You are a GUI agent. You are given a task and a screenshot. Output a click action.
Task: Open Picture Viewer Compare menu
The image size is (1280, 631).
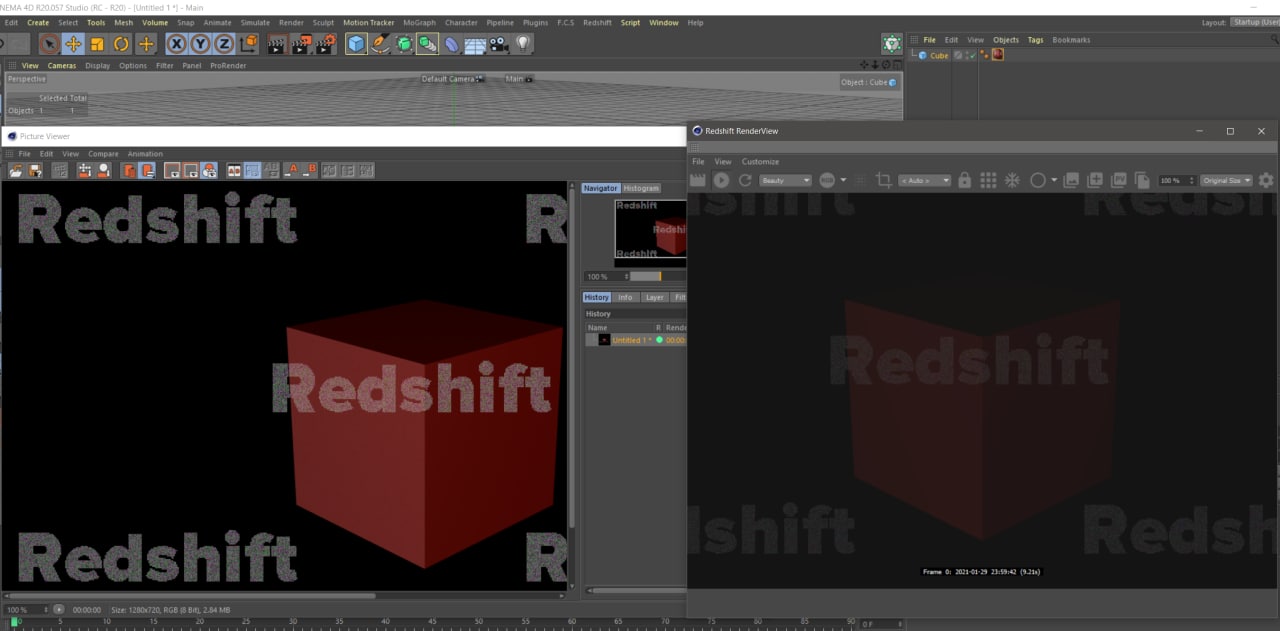(103, 154)
